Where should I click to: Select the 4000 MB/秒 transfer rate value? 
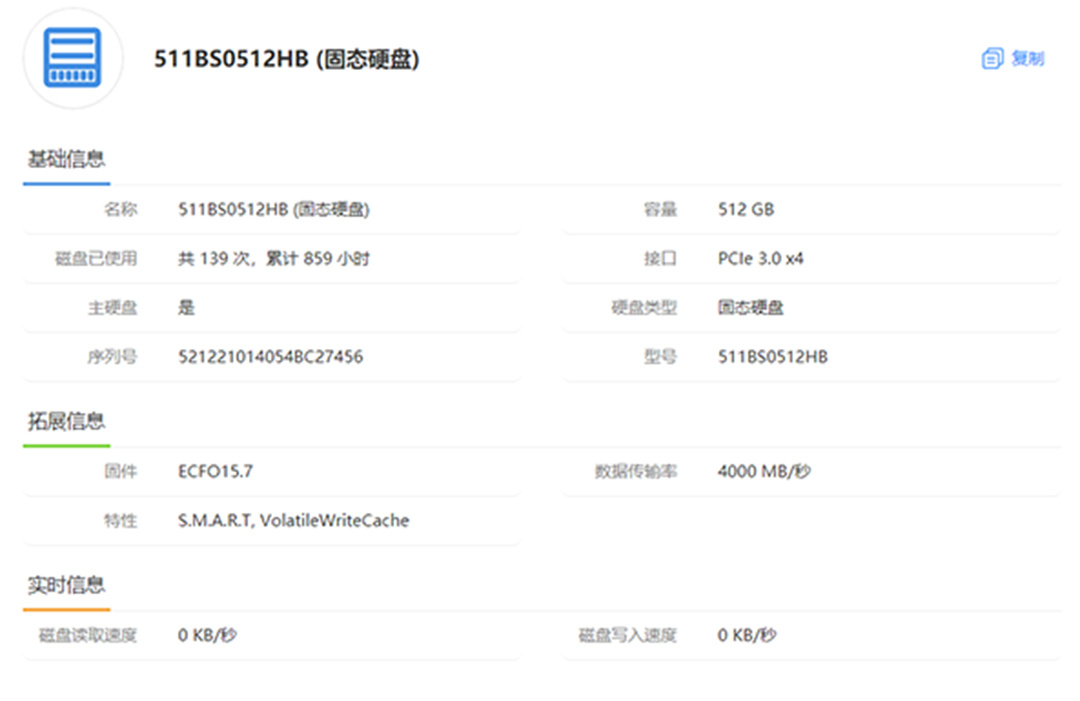click(x=763, y=471)
